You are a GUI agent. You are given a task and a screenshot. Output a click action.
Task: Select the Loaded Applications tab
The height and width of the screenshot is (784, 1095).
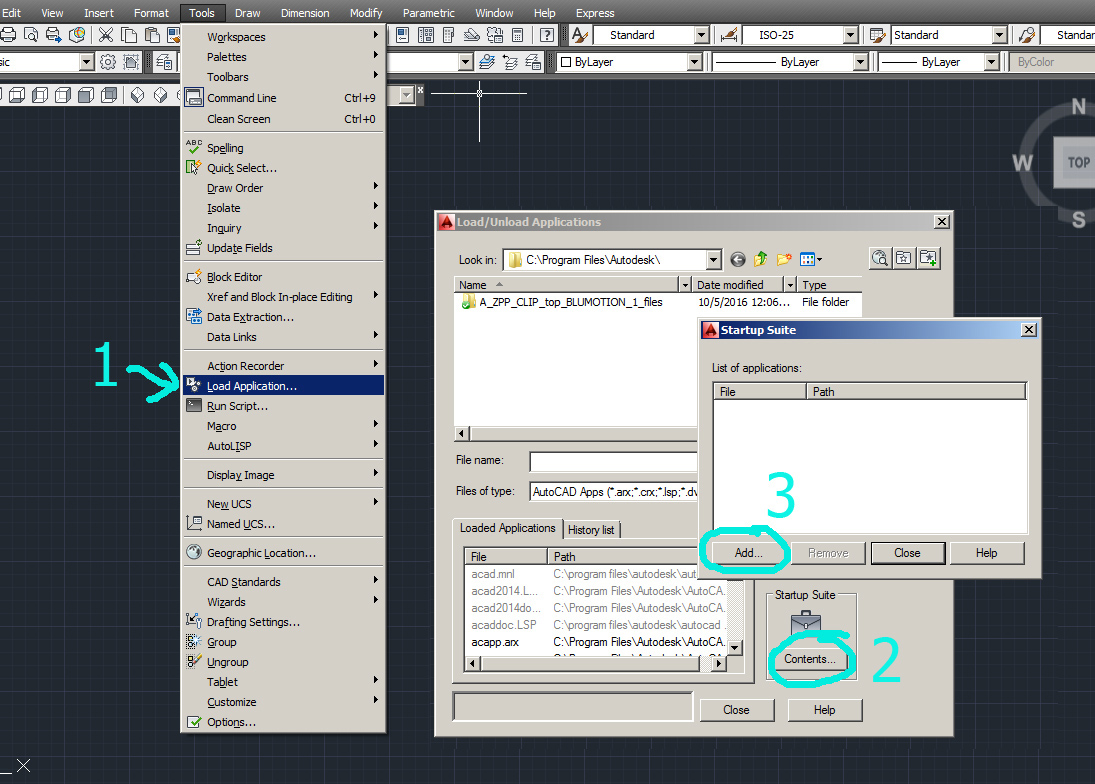[508, 528]
